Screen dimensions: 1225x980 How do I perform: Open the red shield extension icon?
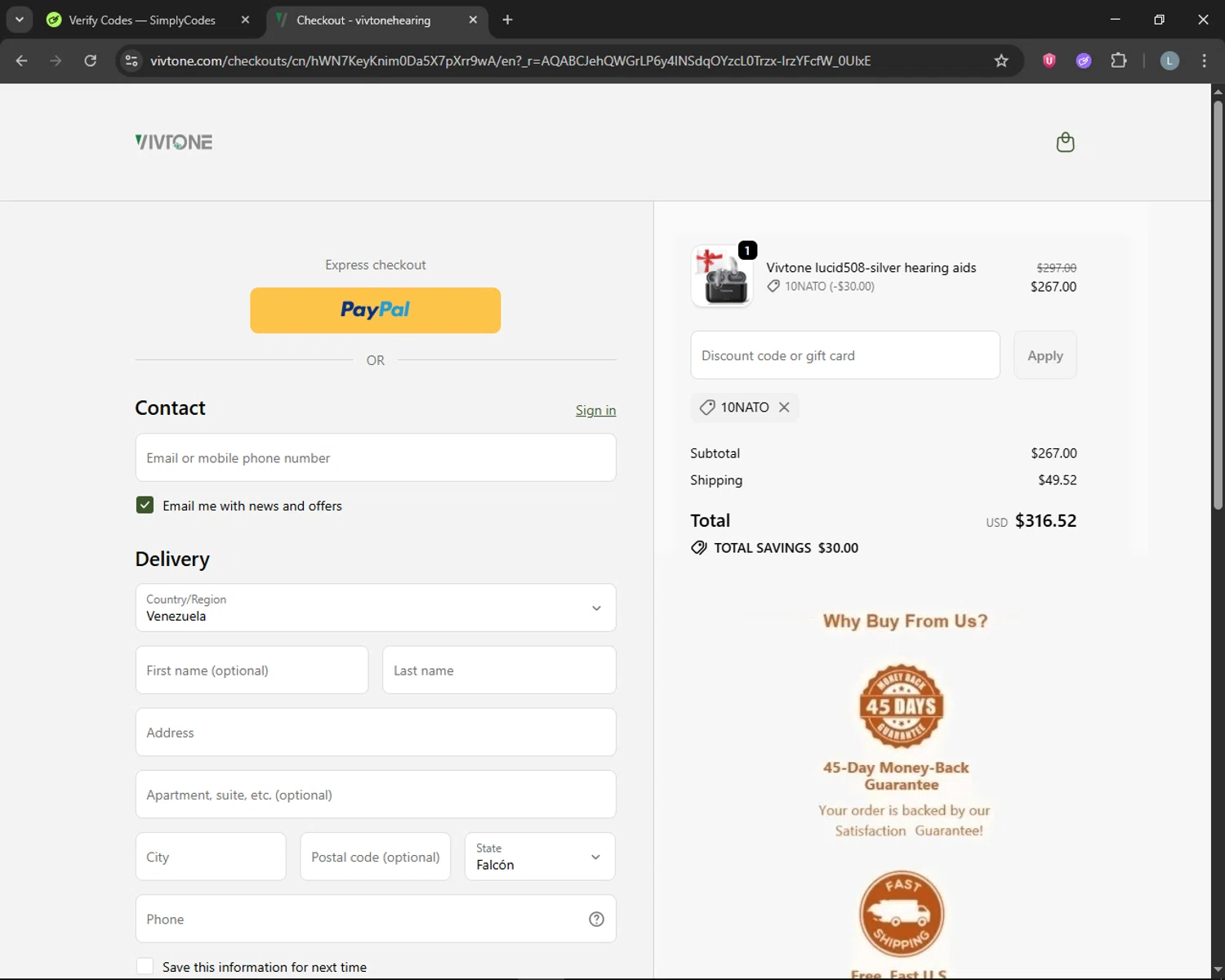(x=1049, y=60)
